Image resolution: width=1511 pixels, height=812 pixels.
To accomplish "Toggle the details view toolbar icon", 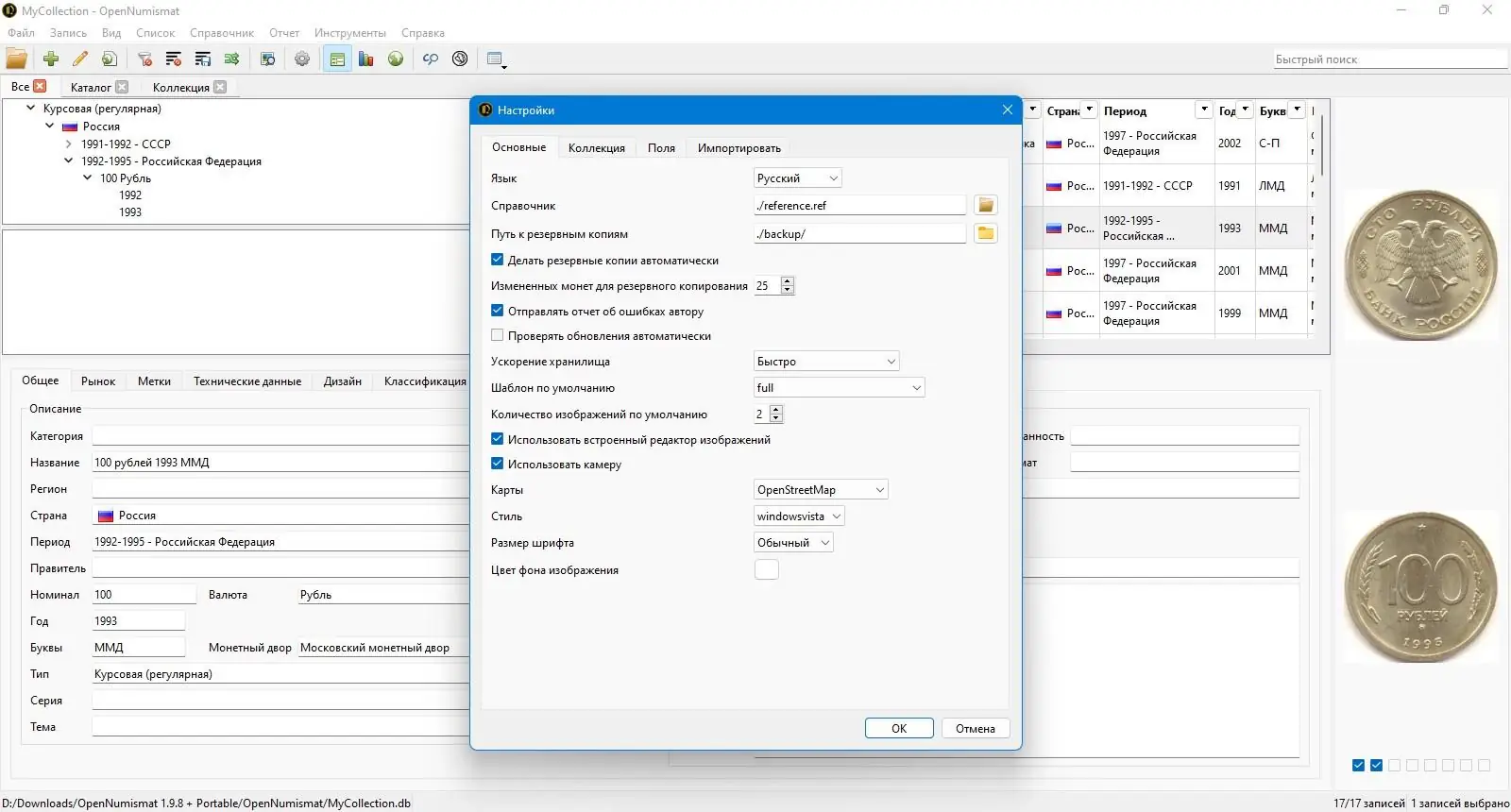I will point(337,59).
